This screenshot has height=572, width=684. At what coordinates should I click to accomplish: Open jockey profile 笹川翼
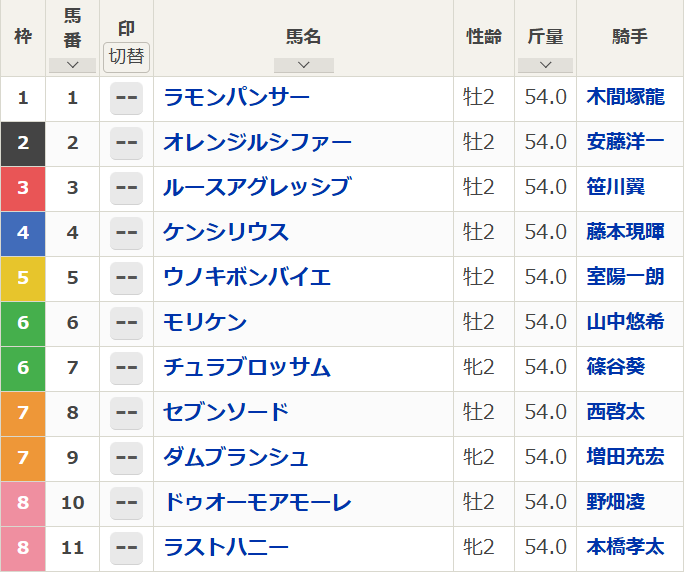(616, 187)
